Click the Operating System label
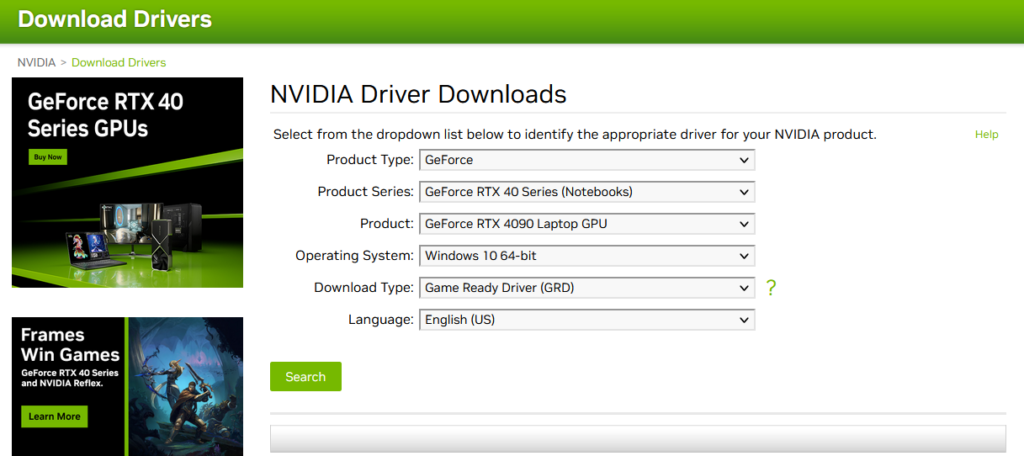1024x456 pixels. [355, 256]
